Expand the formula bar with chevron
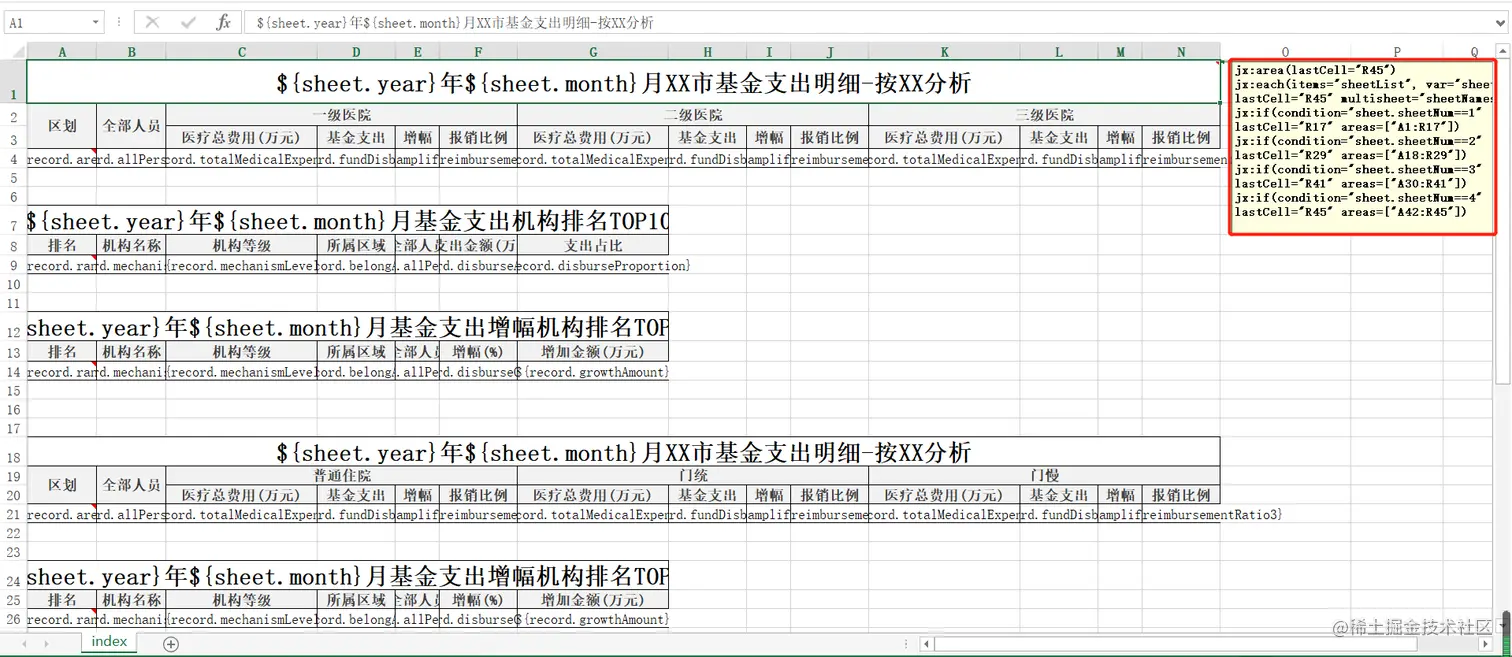Screen dimensions: 1512x657 click(x=1500, y=22)
